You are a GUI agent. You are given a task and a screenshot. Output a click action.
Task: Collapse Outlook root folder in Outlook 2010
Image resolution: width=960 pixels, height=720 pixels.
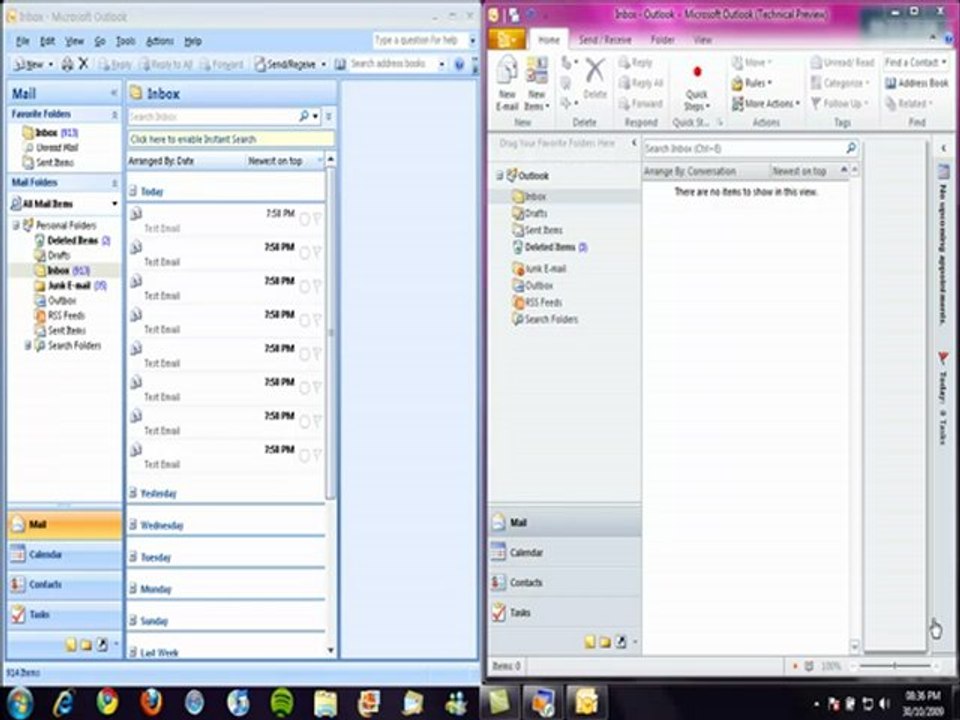click(x=499, y=176)
